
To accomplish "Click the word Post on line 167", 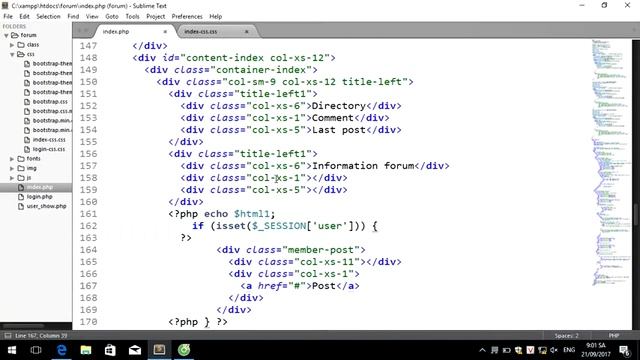I will [x=323, y=286].
